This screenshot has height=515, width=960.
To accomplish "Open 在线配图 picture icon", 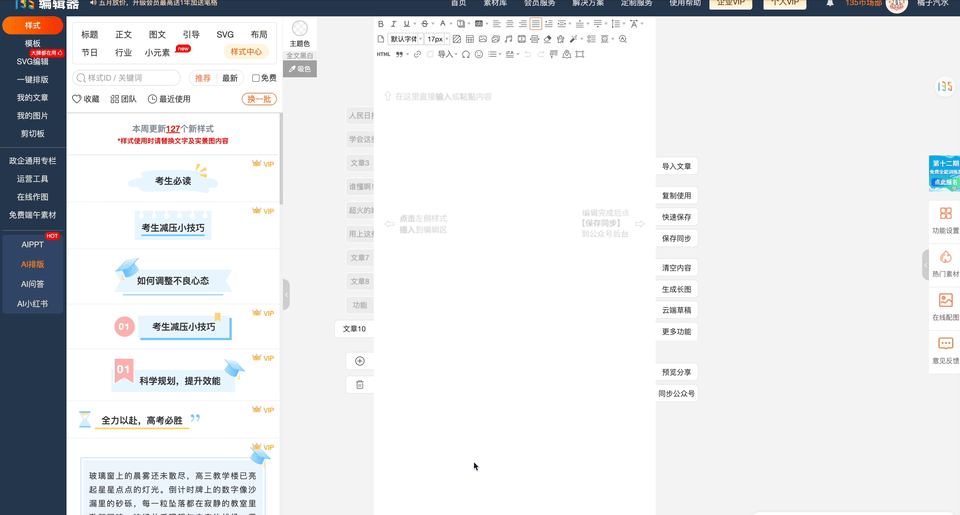I will pyautogui.click(x=945, y=307).
